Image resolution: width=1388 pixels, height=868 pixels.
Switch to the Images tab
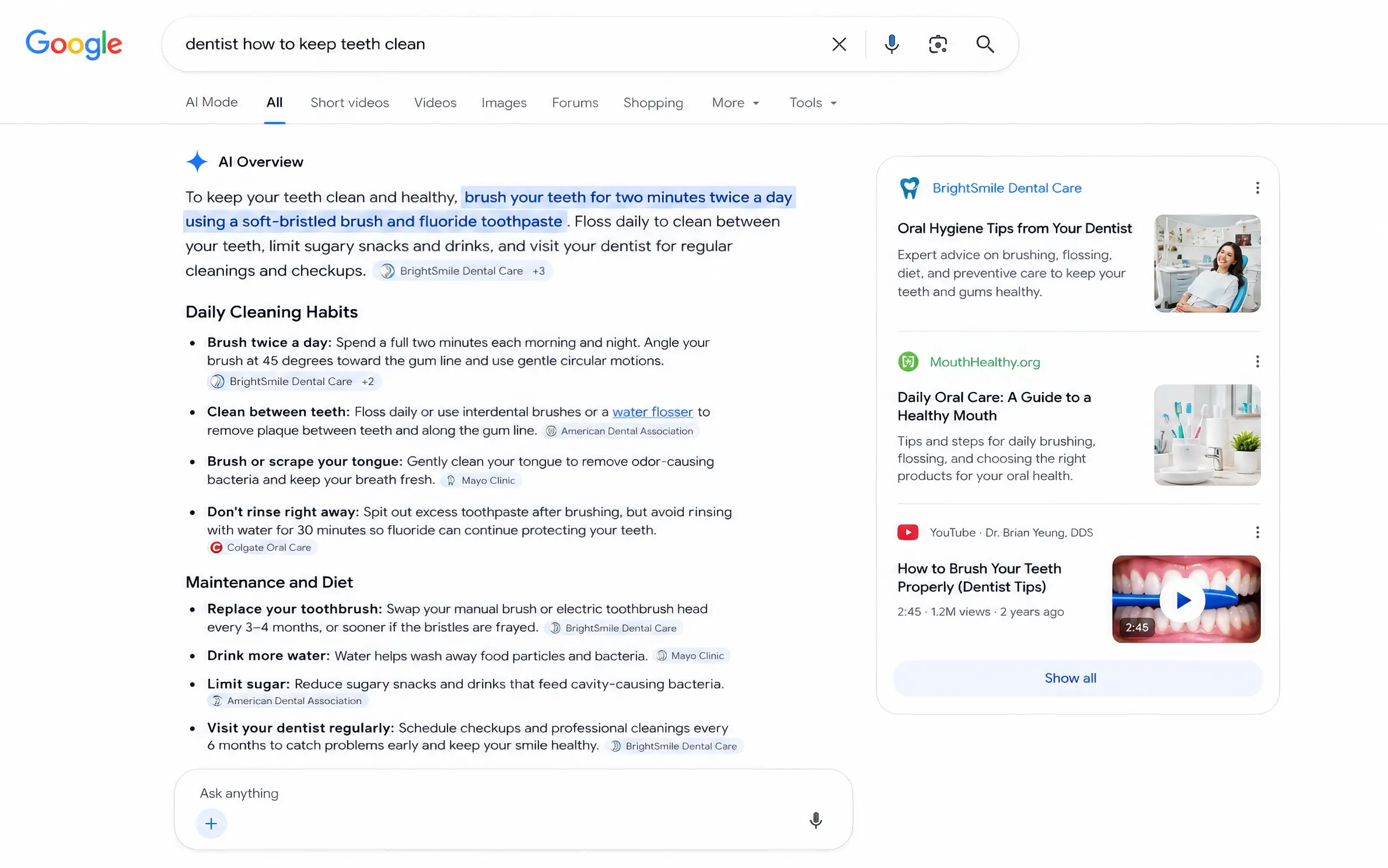pyautogui.click(x=504, y=103)
